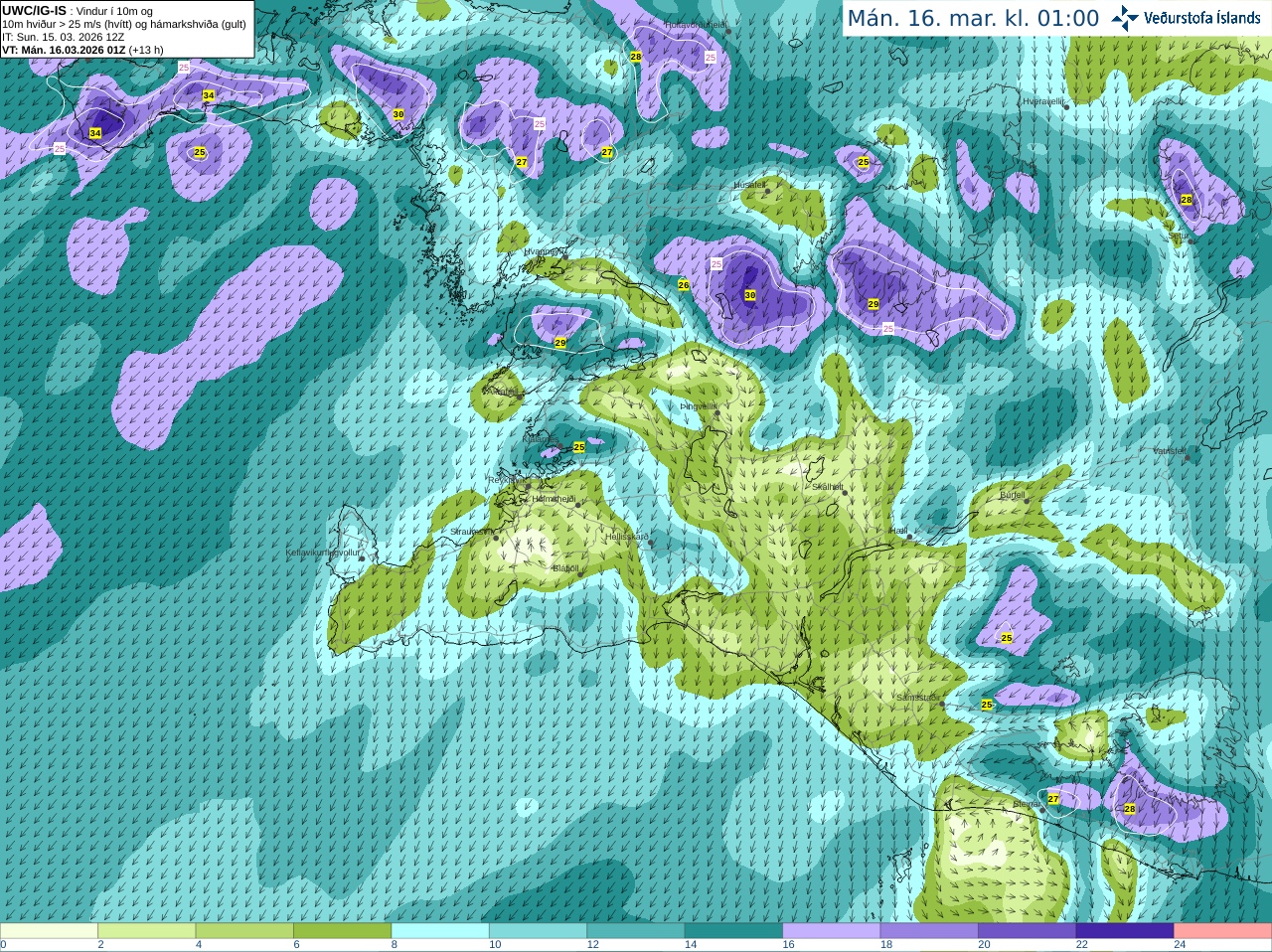The height and width of the screenshot is (952, 1272).
Task: Click the Skálholt station label
Action: pyautogui.click(x=828, y=487)
